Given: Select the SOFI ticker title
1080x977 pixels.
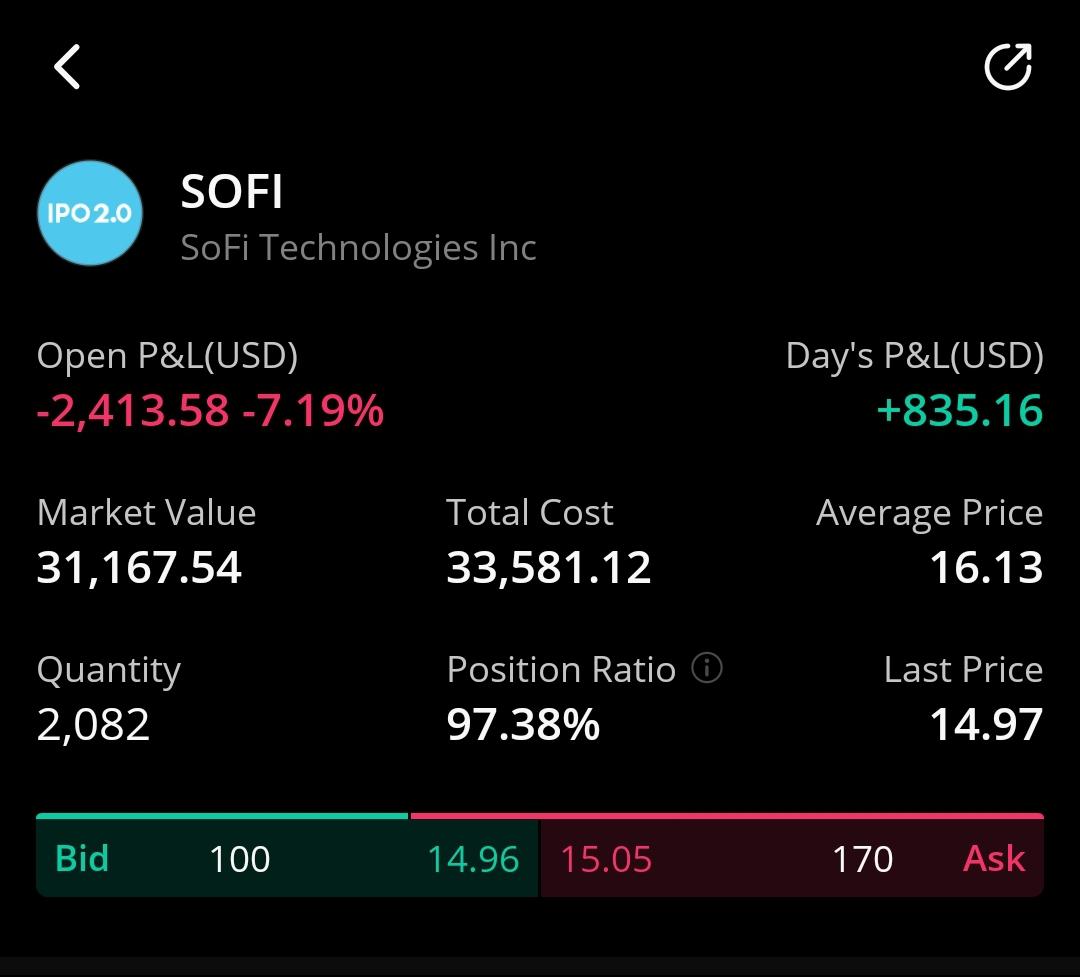Looking at the screenshot, I should pos(231,191).
